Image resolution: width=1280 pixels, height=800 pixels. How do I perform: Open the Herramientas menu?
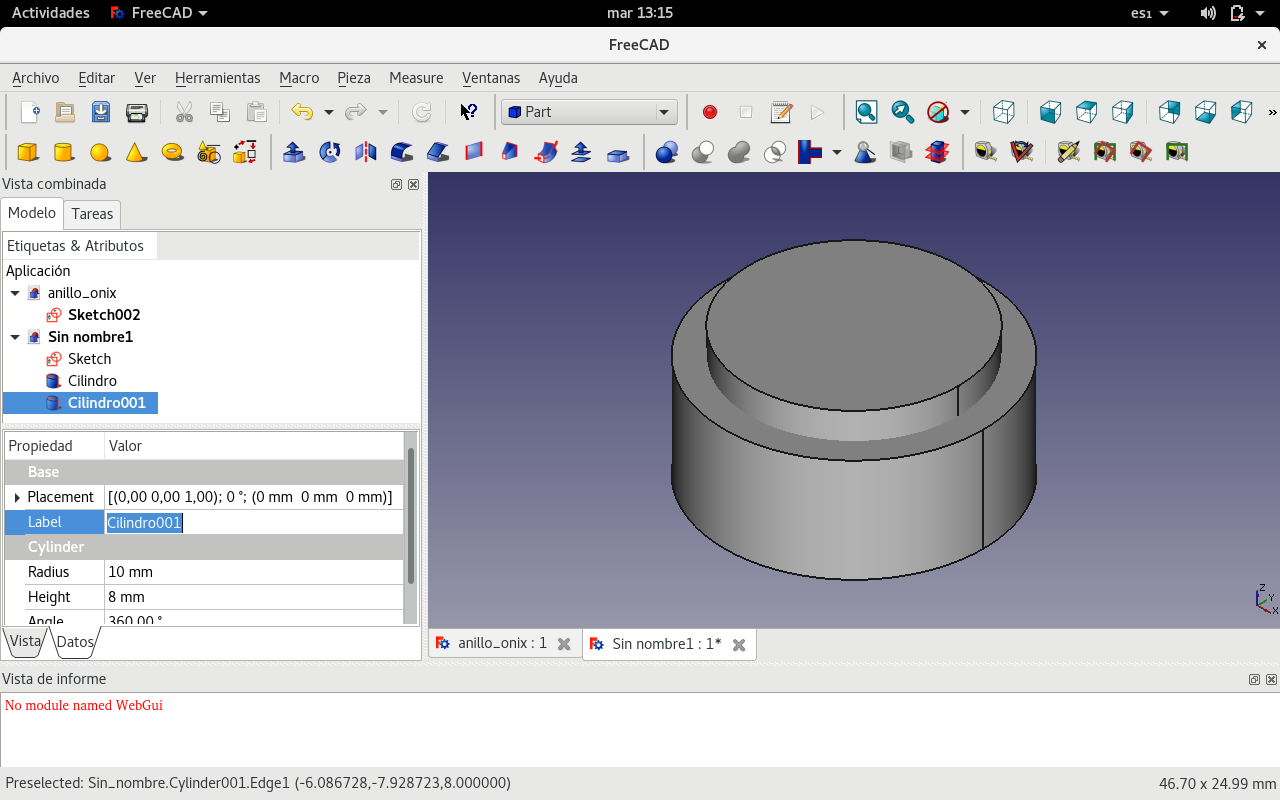click(217, 78)
